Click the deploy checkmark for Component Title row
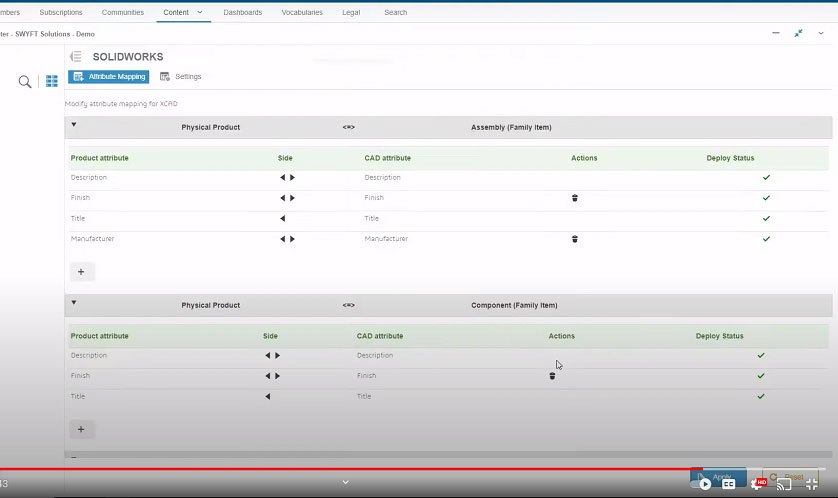 coord(761,396)
